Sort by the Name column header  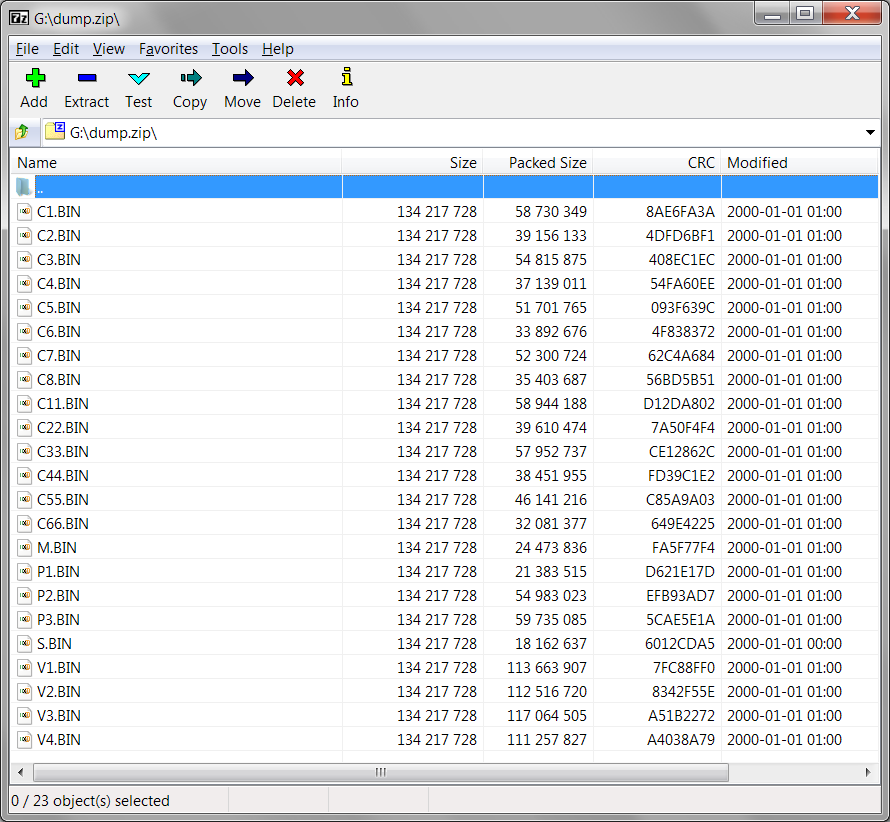(x=176, y=163)
